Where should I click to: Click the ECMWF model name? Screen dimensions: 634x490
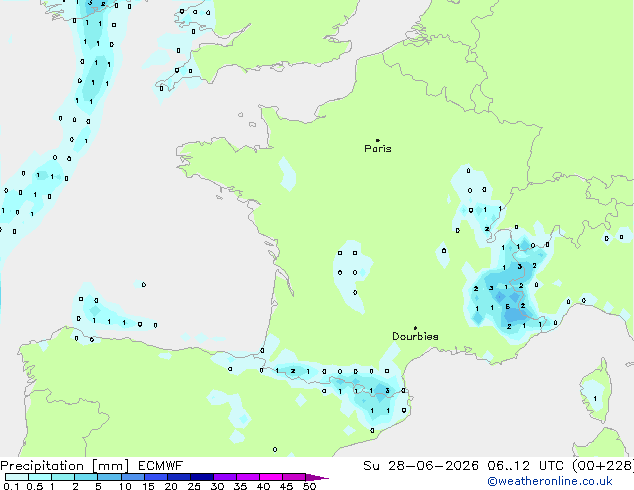tap(161, 466)
